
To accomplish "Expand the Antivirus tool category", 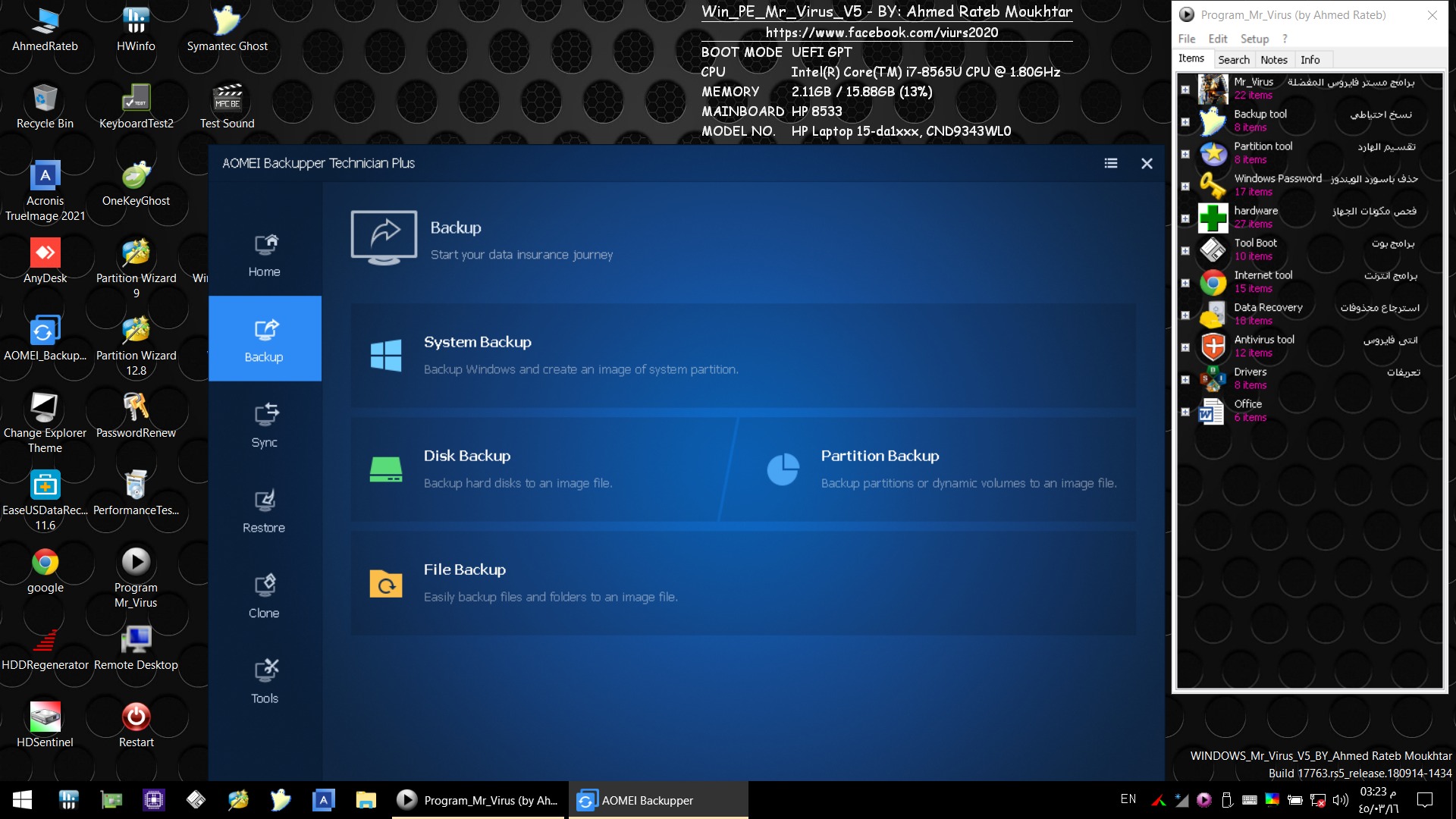I will point(1185,347).
